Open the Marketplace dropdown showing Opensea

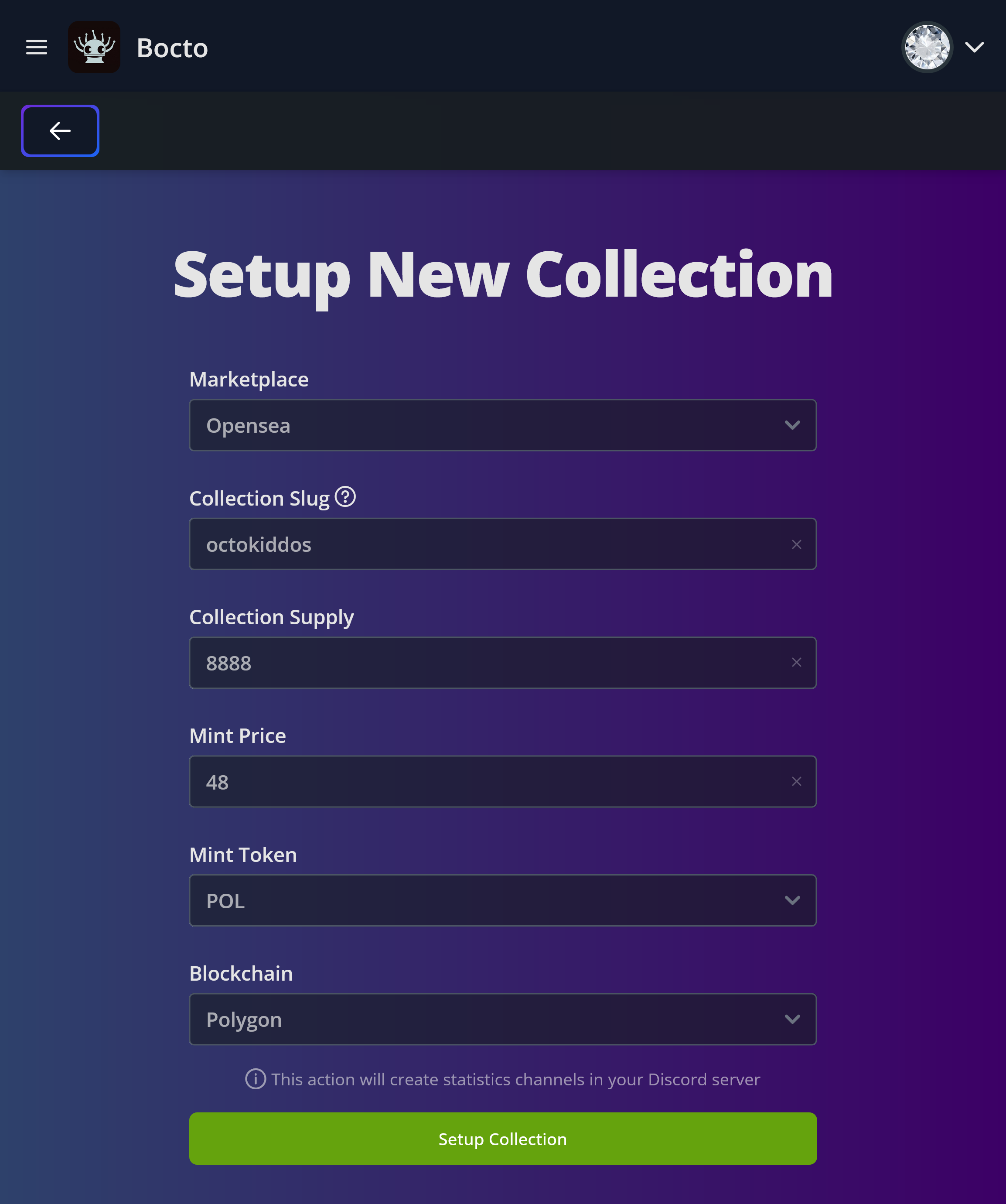[493, 425]
